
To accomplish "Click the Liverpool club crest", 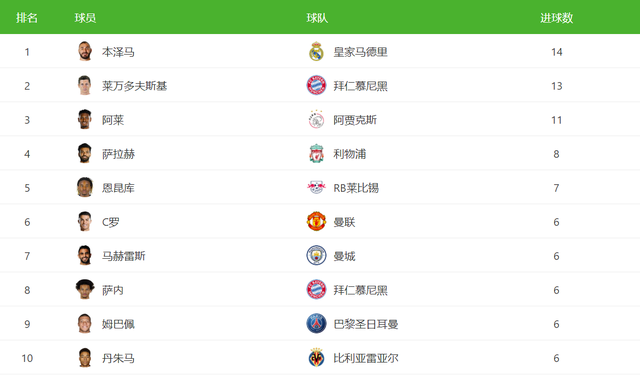I will (x=316, y=154).
